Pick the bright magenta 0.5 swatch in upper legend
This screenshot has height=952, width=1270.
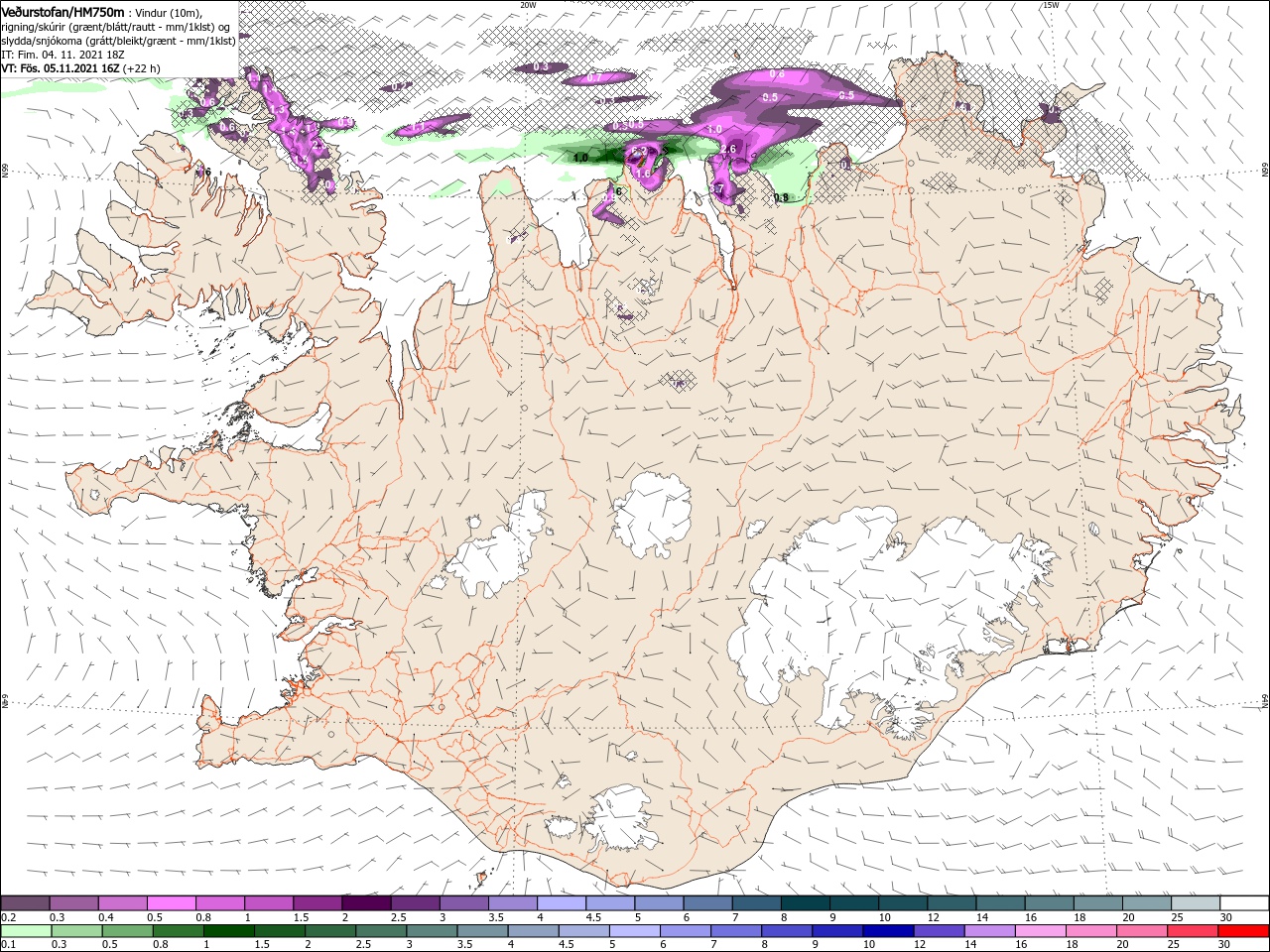pyautogui.click(x=171, y=902)
